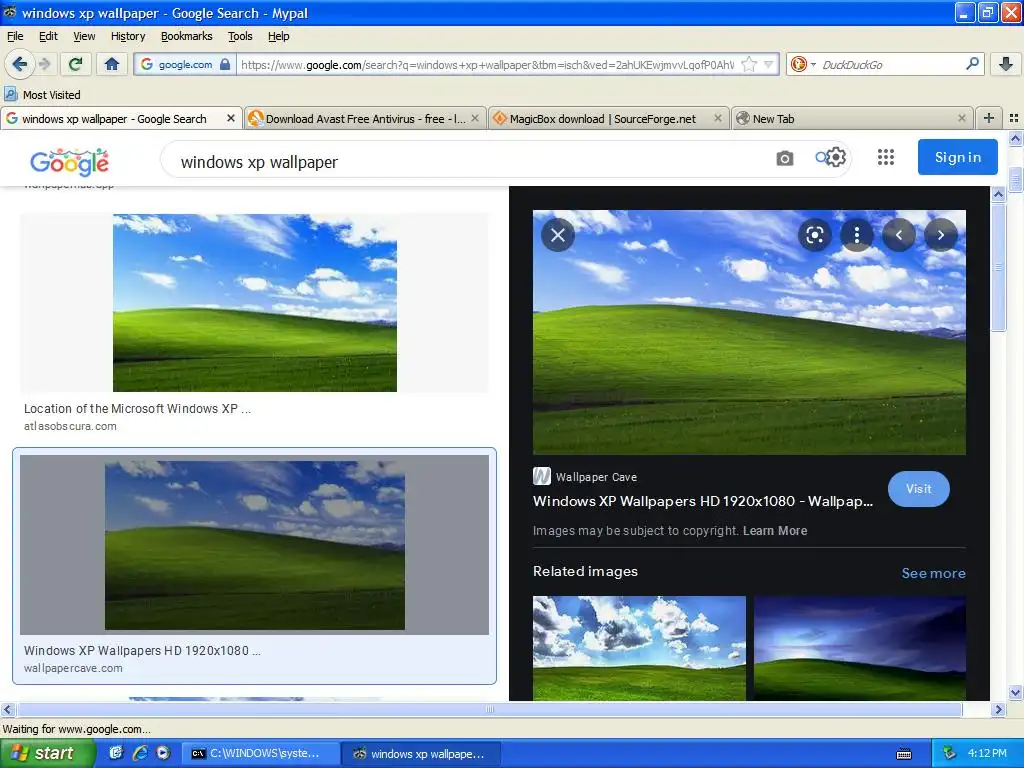
Task: Open the Google apps grid
Action: tap(886, 157)
